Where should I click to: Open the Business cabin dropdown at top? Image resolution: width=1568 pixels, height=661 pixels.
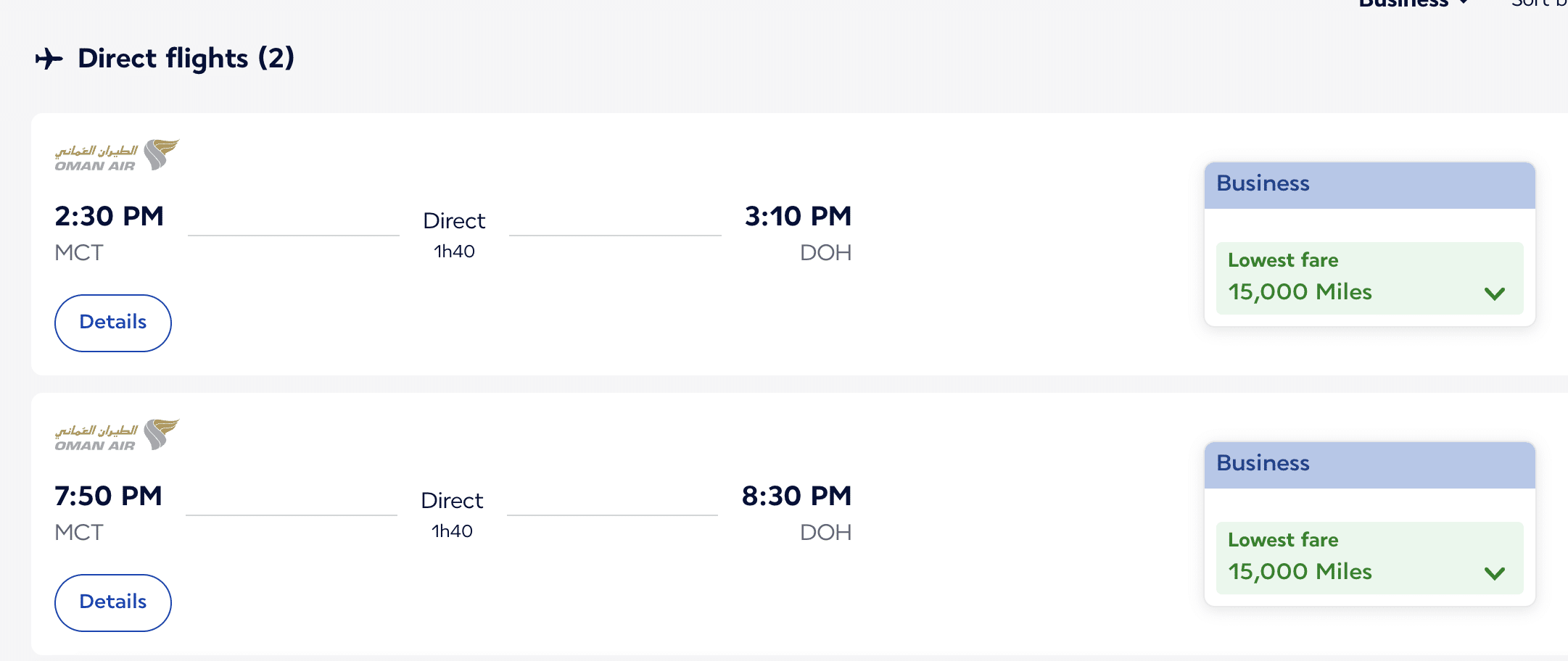tap(1413, 4)
